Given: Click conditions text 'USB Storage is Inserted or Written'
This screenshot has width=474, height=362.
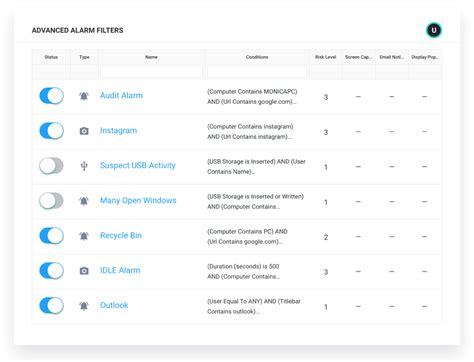Looking at the screenshot, I should (x=255, y=197).
